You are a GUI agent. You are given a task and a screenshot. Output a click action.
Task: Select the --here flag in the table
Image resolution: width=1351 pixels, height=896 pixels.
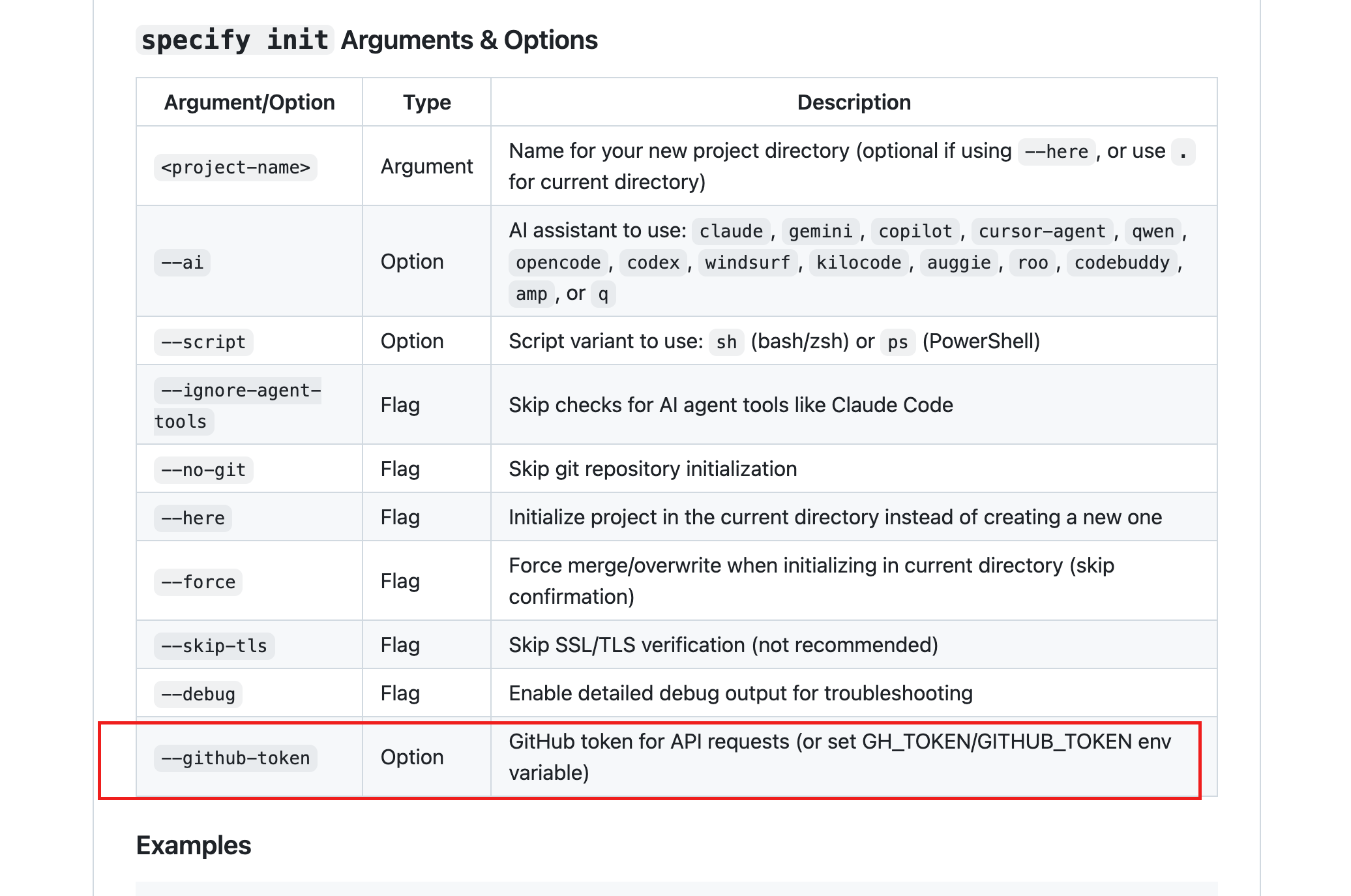click(192, 518)
